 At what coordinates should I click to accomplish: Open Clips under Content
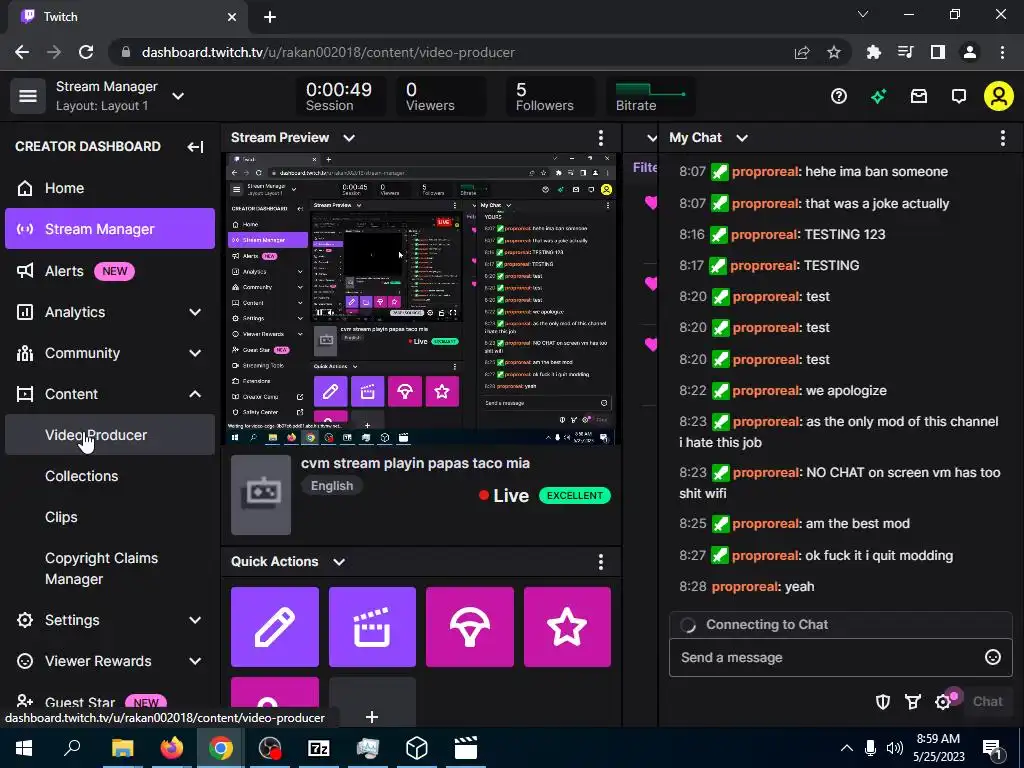coord(110,517)
